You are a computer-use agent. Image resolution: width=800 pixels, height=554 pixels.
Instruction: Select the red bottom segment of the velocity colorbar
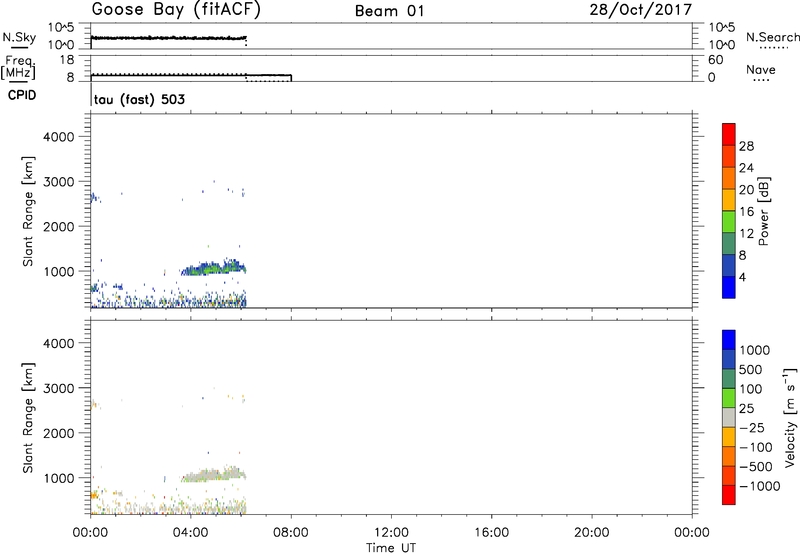(729, 495)
